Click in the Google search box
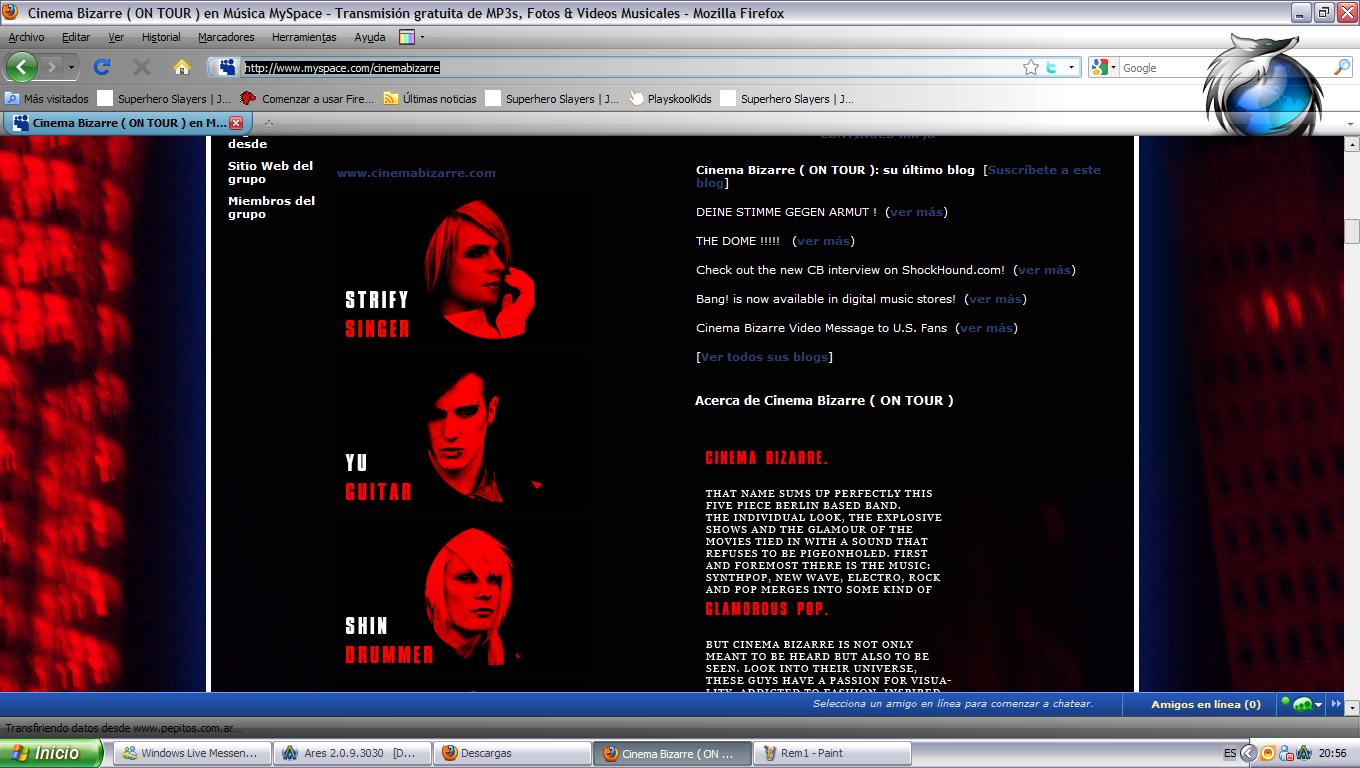This screenshot has width=1360, height=768. (1226, 67)
